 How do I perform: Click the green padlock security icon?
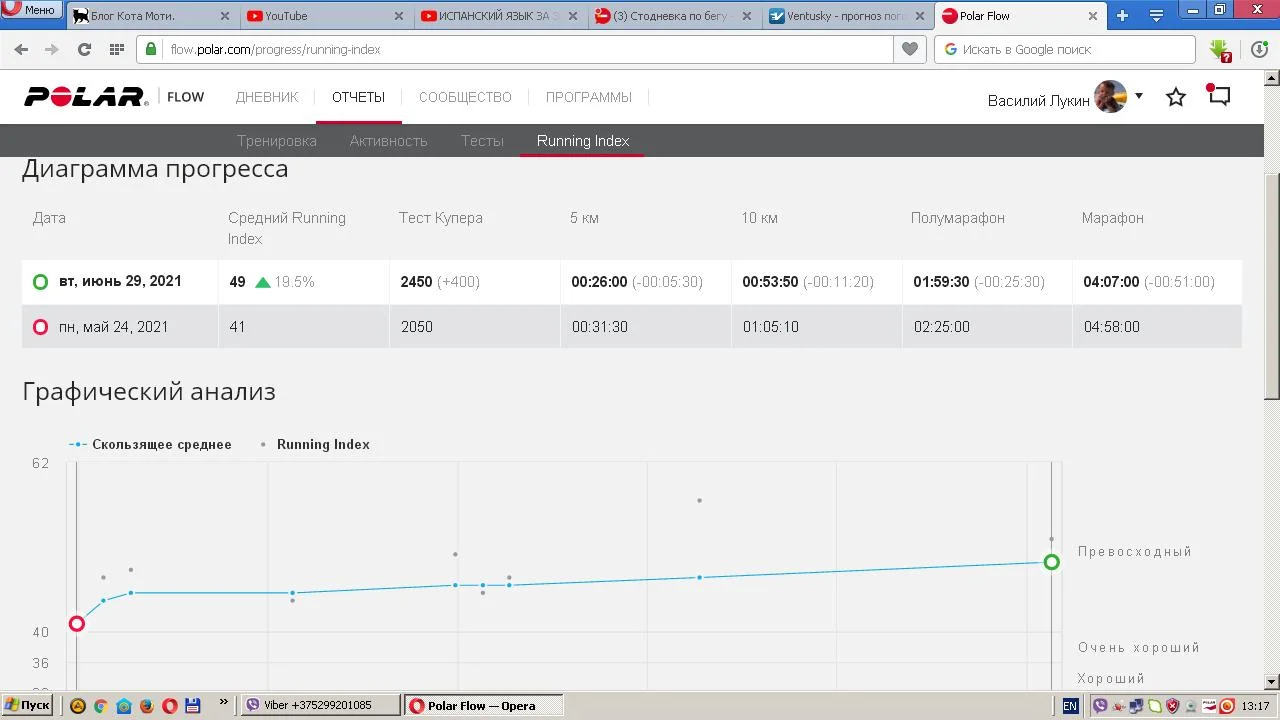click(151, 49)
